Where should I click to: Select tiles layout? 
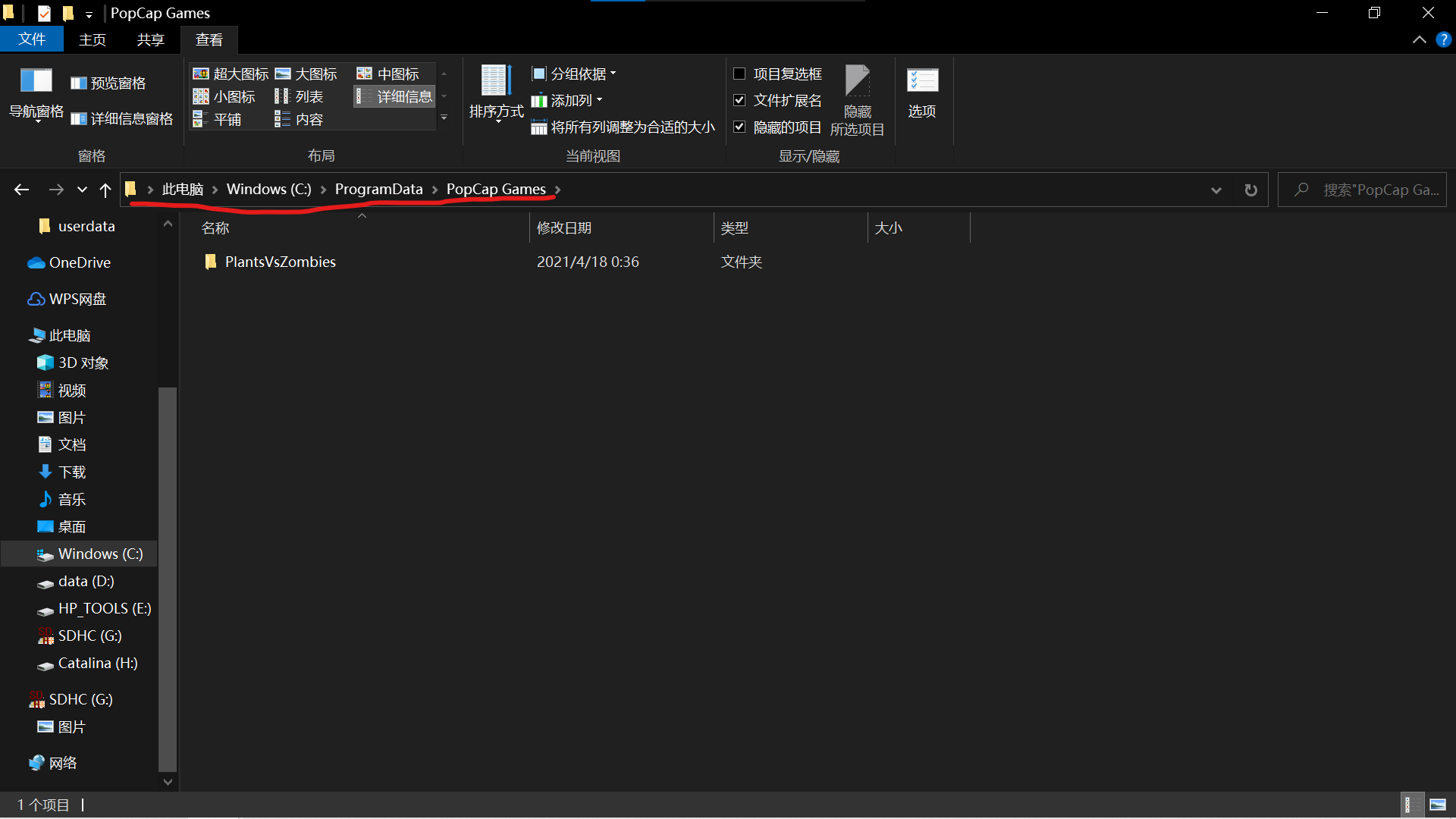(218, 119)
